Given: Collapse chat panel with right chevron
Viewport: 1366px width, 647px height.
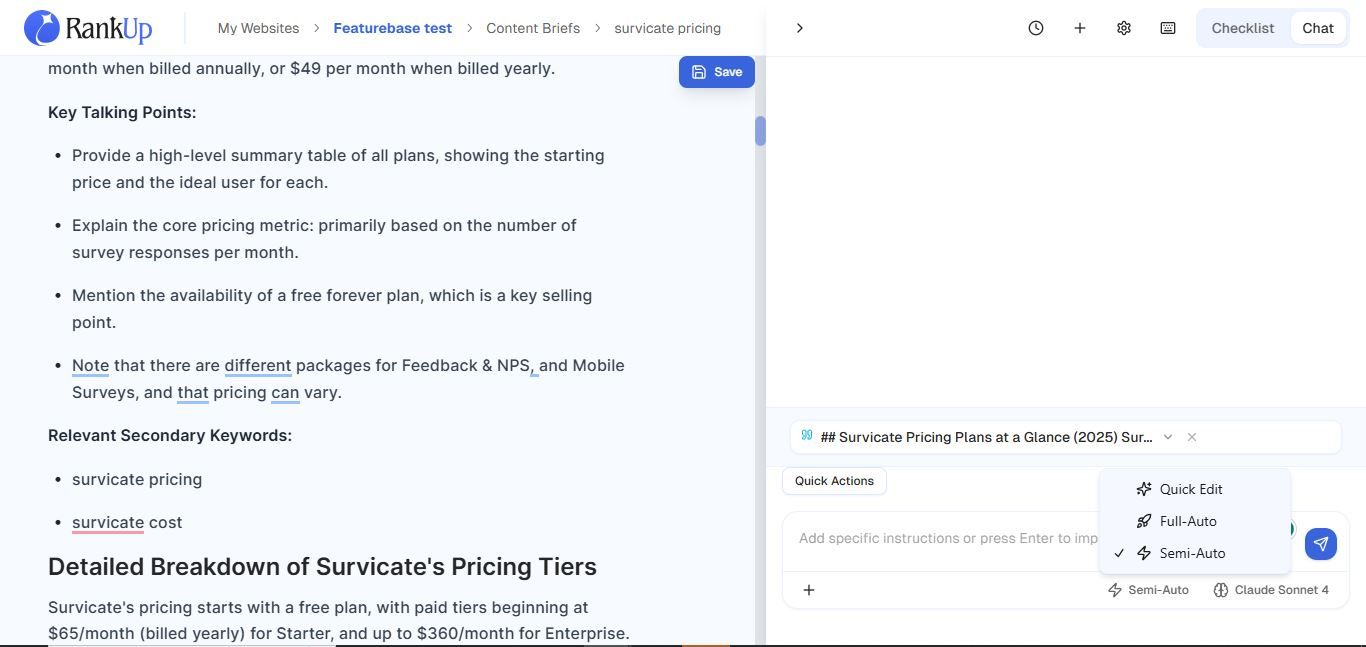Looking at the screenshot, I should (799, 28).
